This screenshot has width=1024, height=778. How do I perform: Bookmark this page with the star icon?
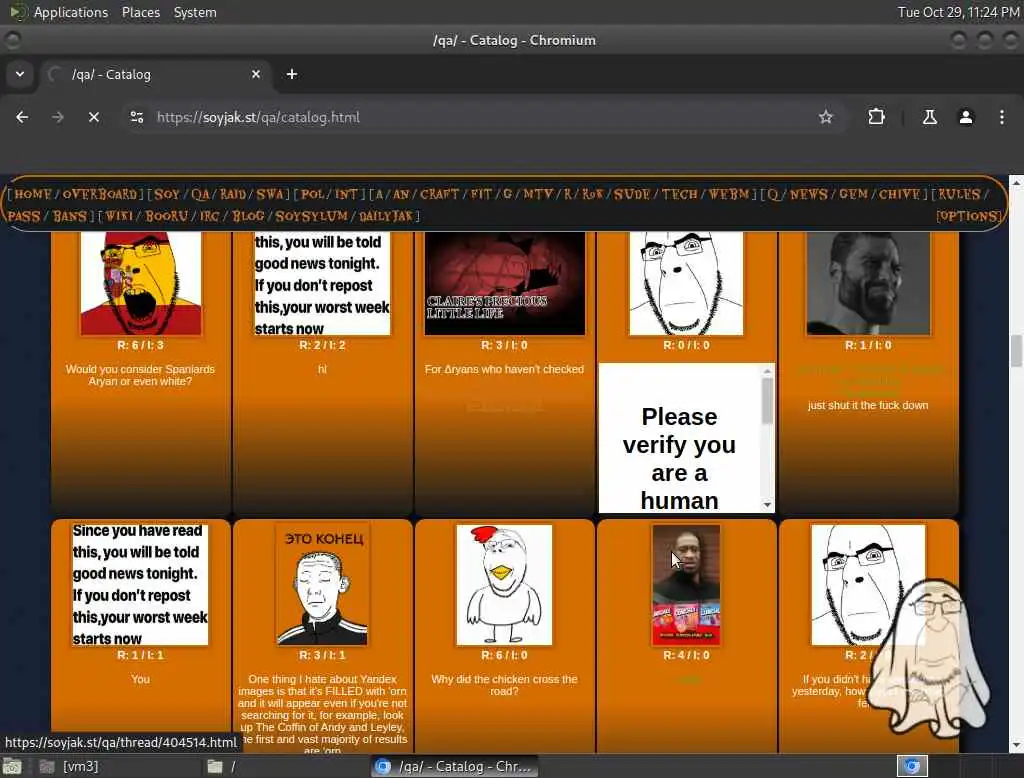click(825, 117)
